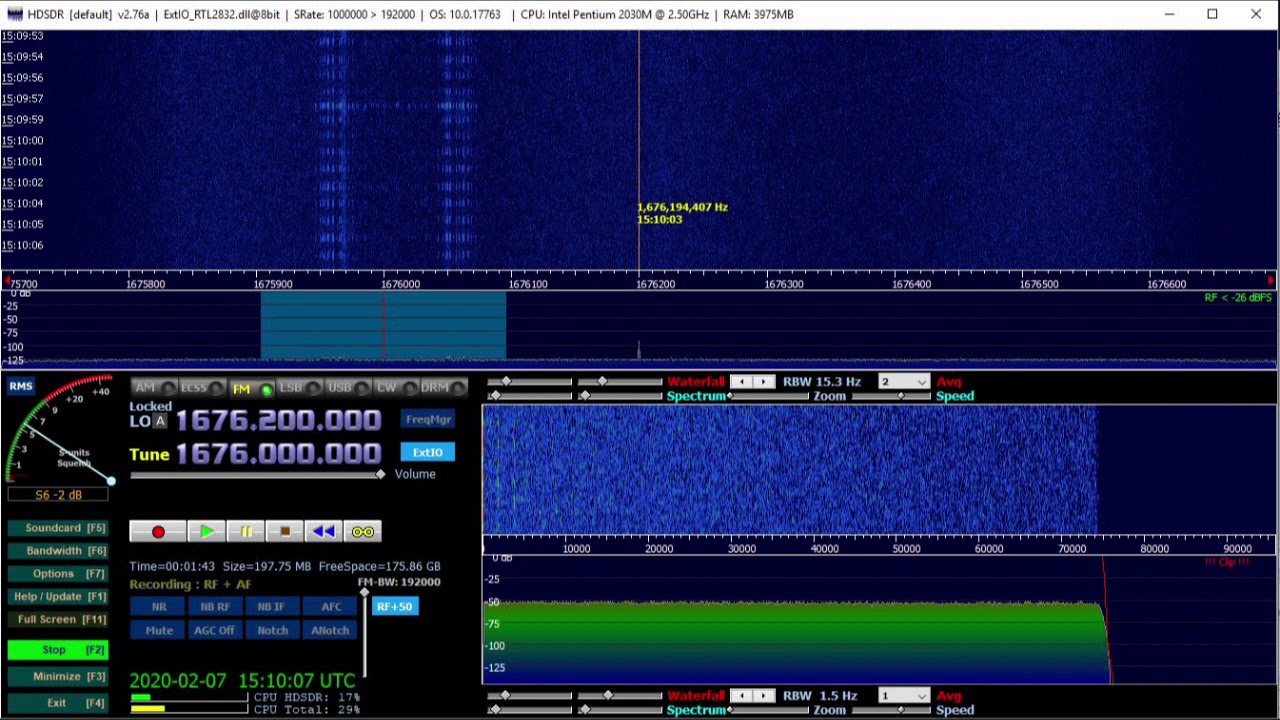The width and height of the screenshot is (1280, 720).
Task: Pause playback with the yellow pause button
Action: coord(245,532)
